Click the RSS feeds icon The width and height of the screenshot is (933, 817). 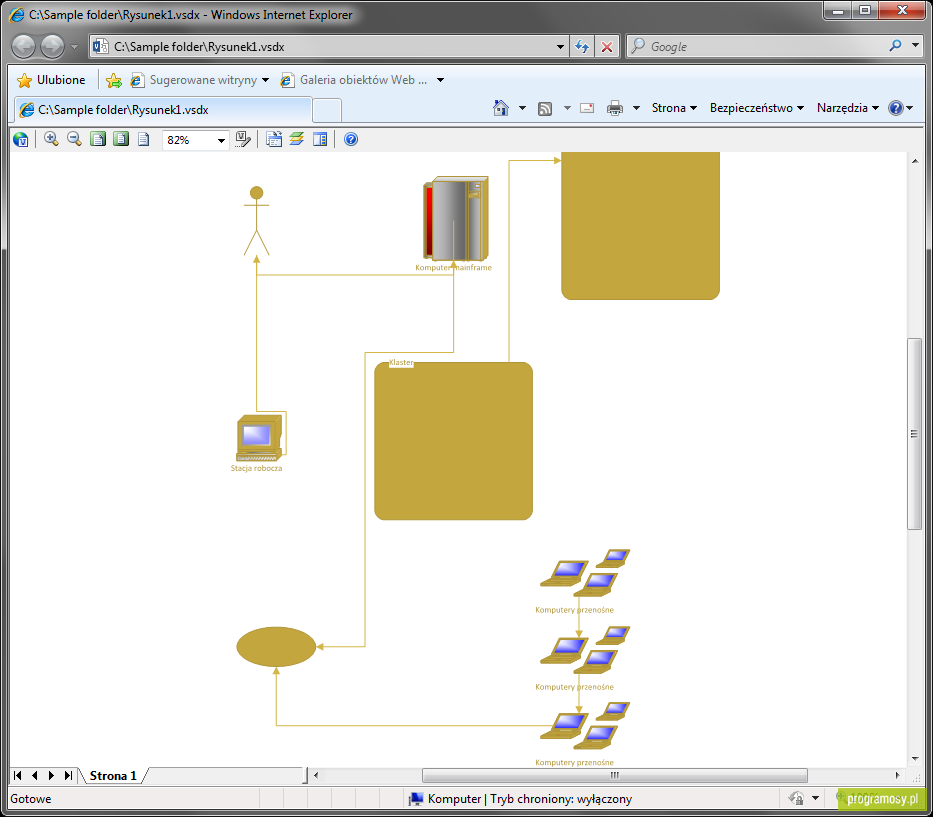click(x=545, y=108)
